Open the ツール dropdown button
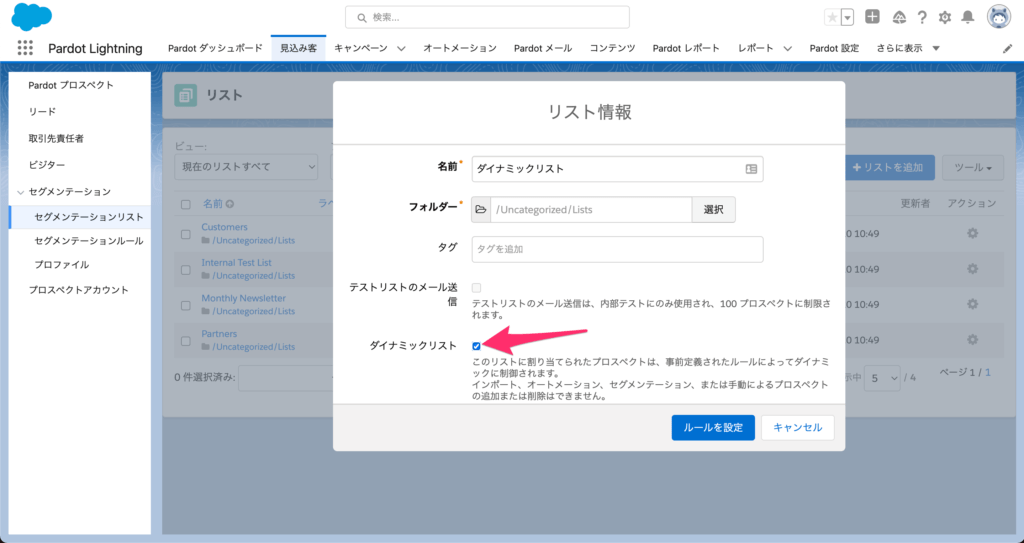This screenshot has width=1024, height=543. [973, 167]
